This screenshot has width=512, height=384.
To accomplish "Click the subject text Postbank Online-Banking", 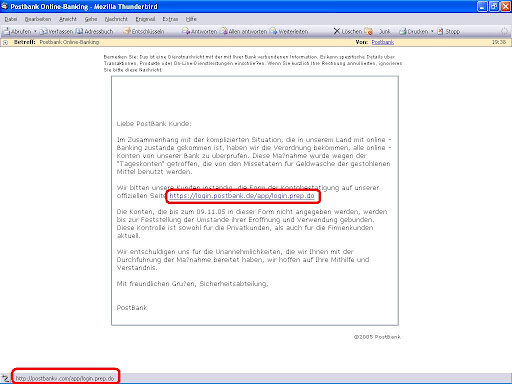I will (x=69, y=42).
